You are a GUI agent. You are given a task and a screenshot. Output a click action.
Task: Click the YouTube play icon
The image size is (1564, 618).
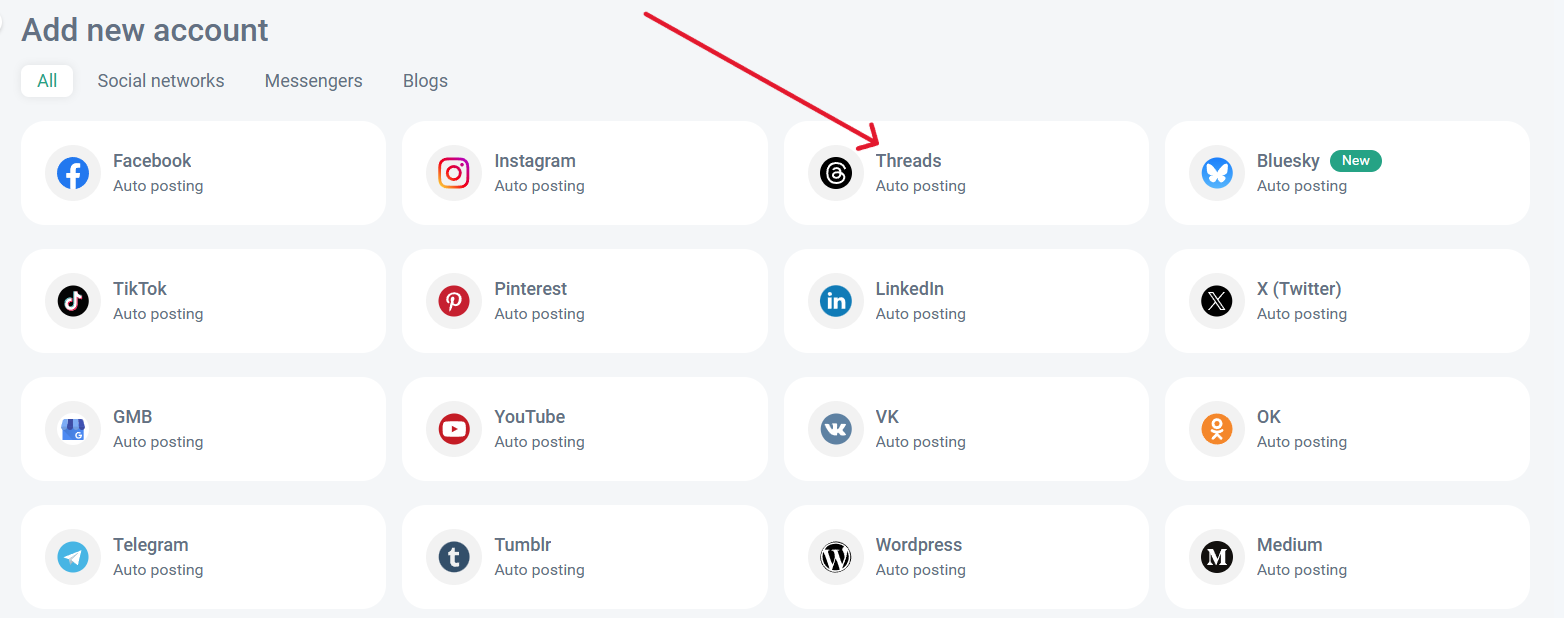(454, 429)
